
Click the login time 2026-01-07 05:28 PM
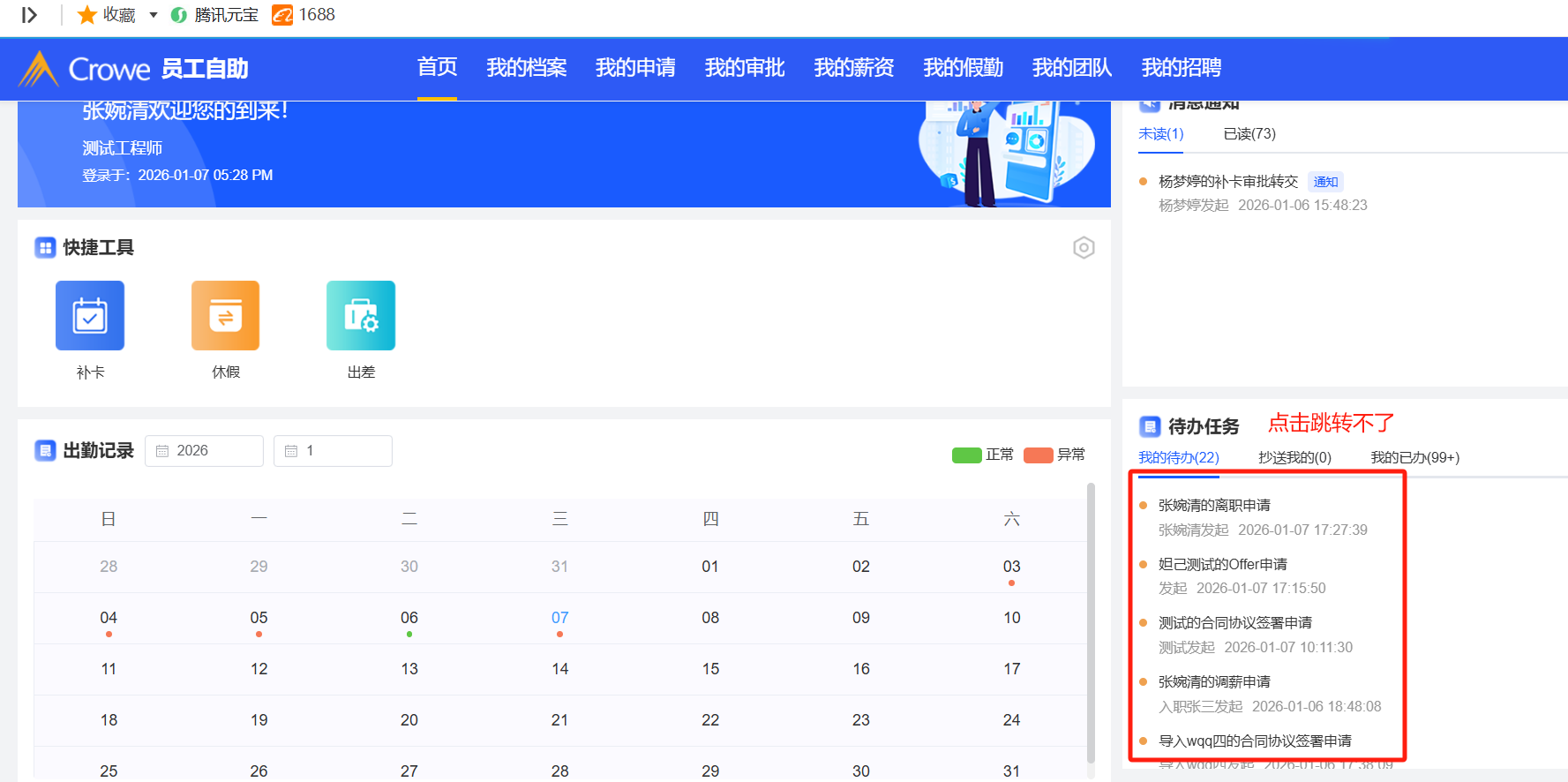[x=206, y=175]
